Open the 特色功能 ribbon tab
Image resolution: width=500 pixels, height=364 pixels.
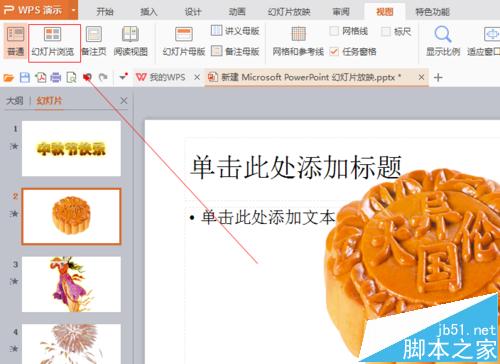433,12
